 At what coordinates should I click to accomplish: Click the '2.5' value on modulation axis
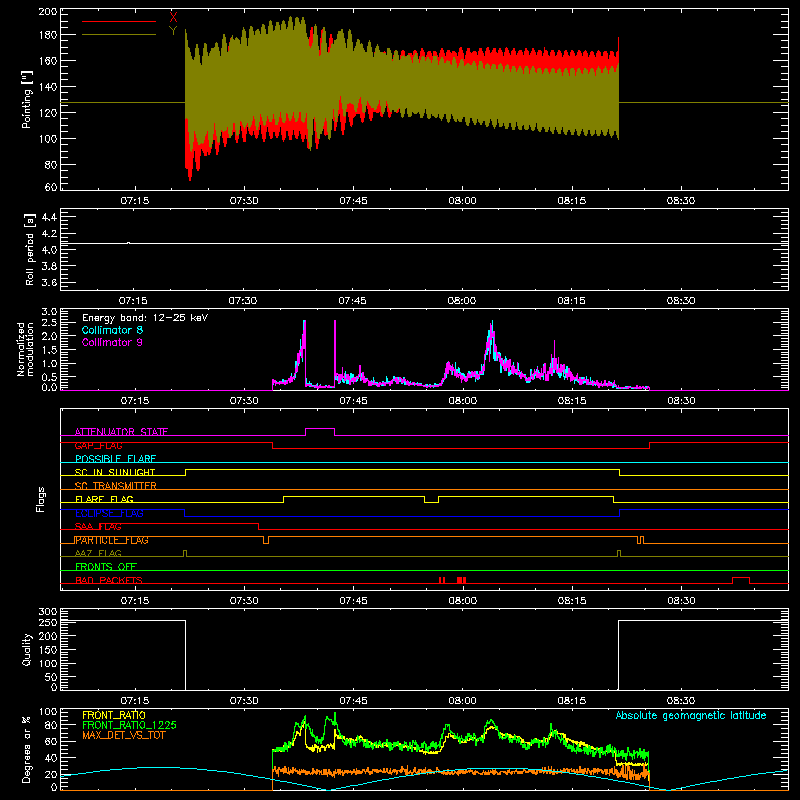[x=49, y=322]
